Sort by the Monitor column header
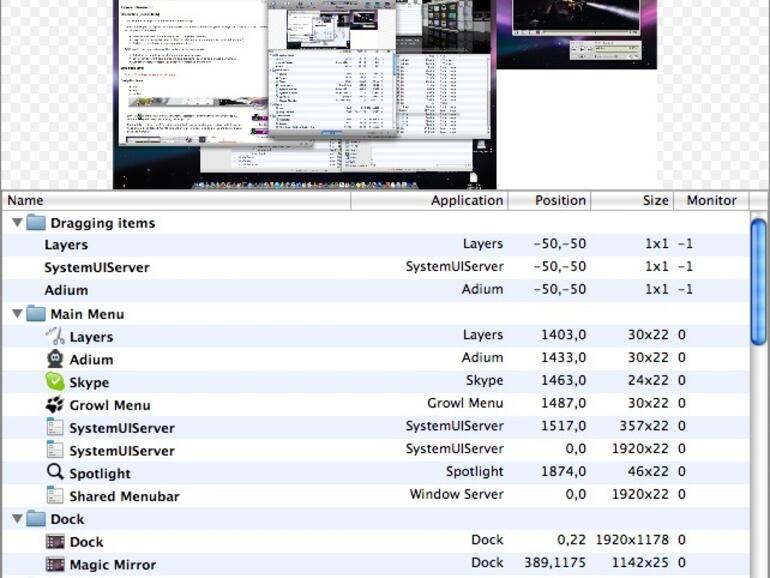770x578 pixels. (x=711, y=200)
